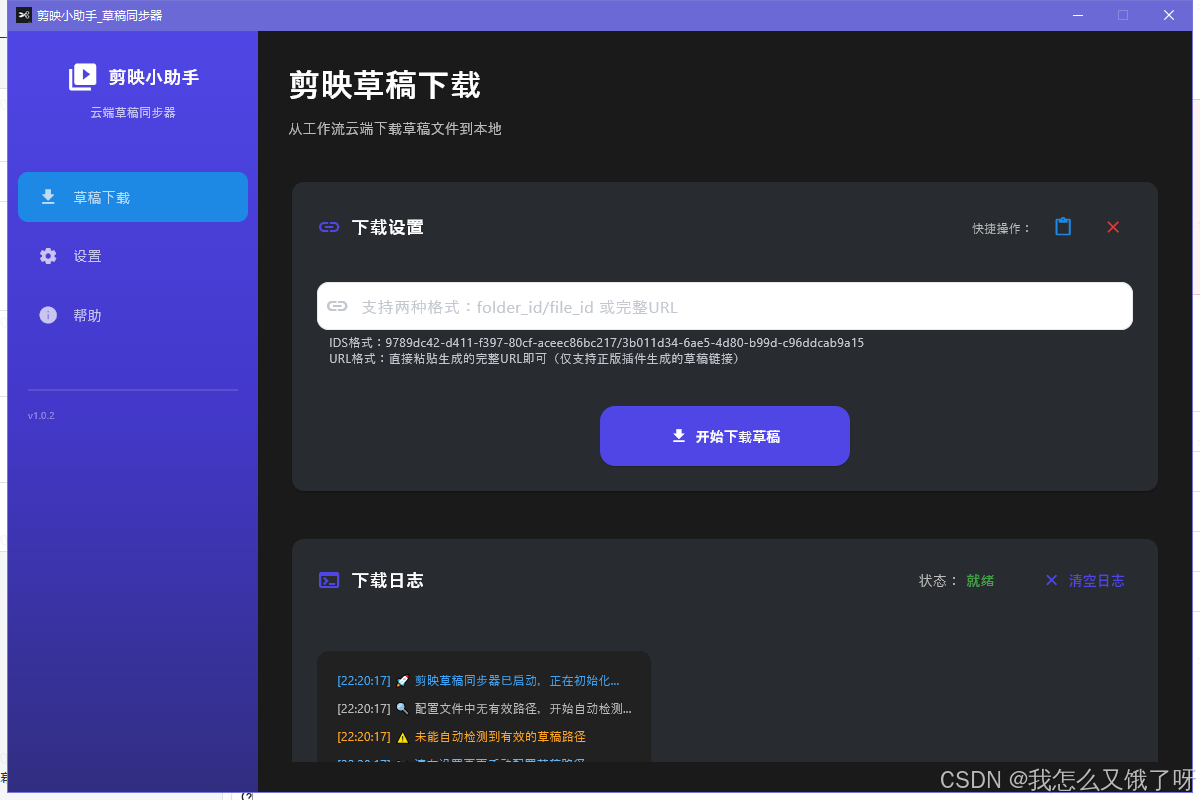Click the 开始下载草稿 button
Screen dimensions: 1200x800
pyautogui.click(x=725, y=436)
